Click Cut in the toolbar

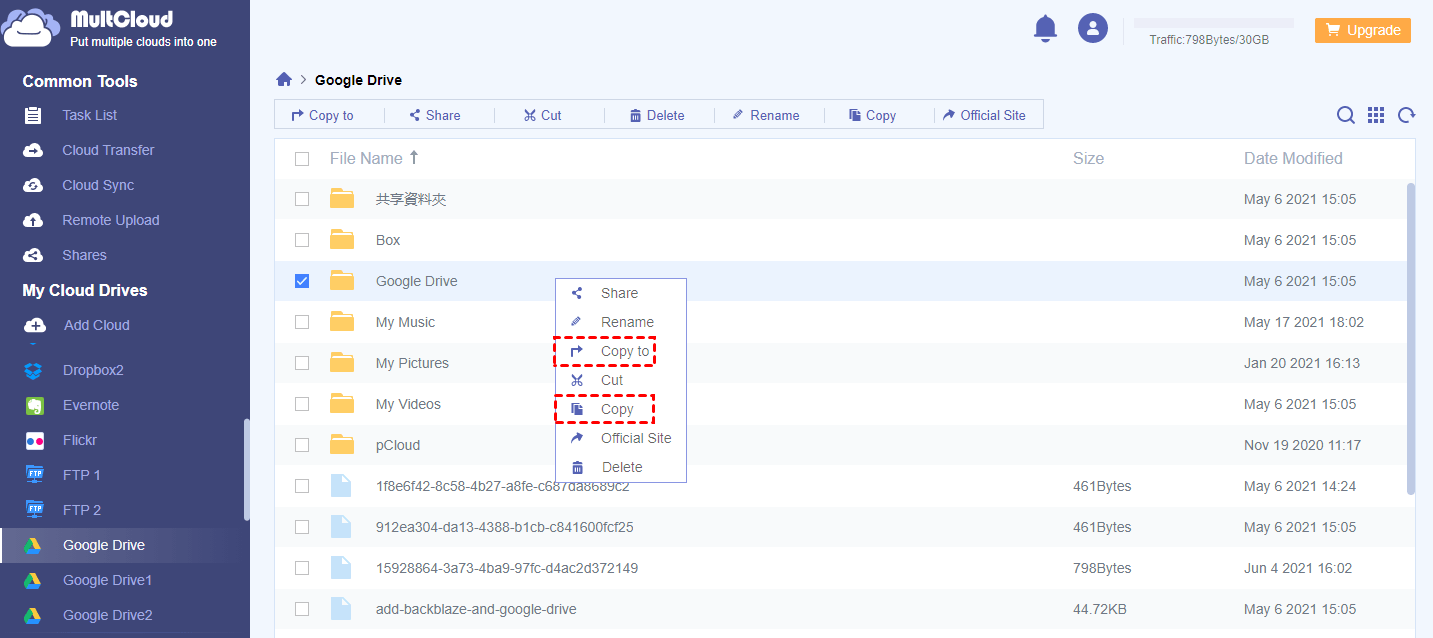pos(543,115)
